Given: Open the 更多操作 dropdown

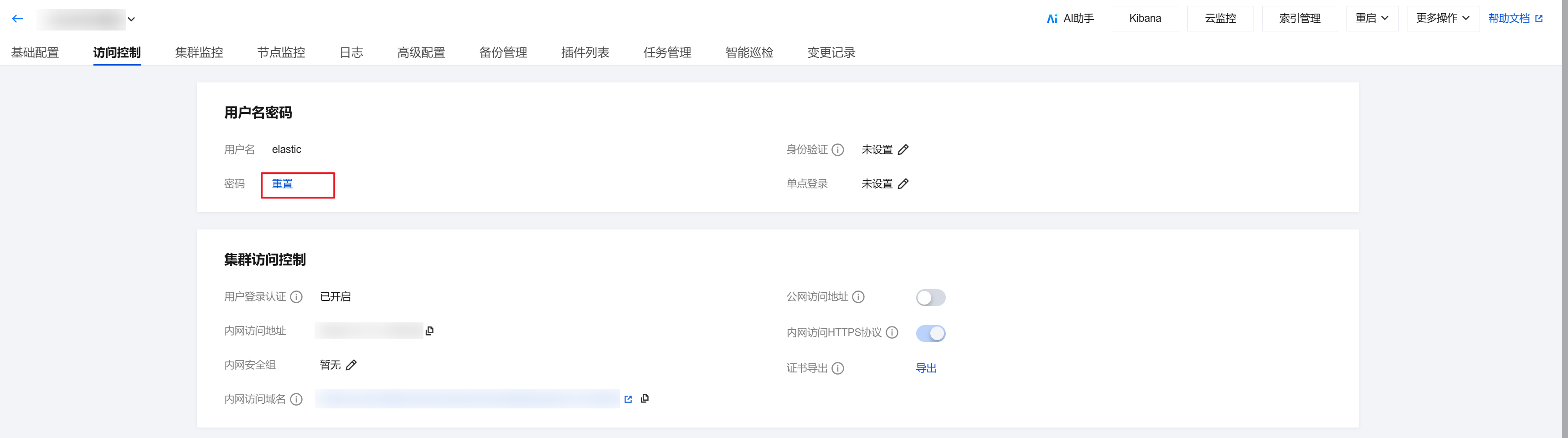Looking at the screenshot, I should click(x=1443, y=18).
